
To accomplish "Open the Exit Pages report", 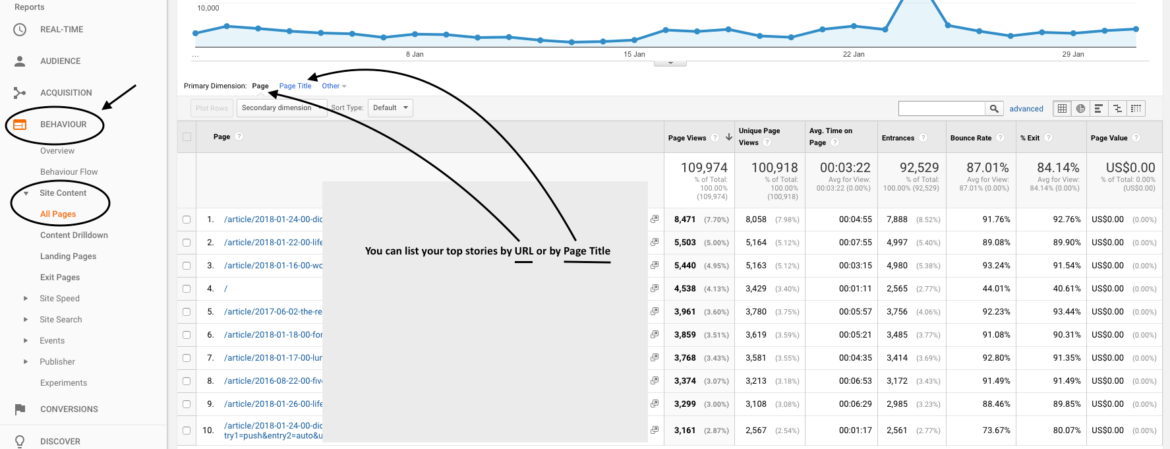I will coord(60,277).
